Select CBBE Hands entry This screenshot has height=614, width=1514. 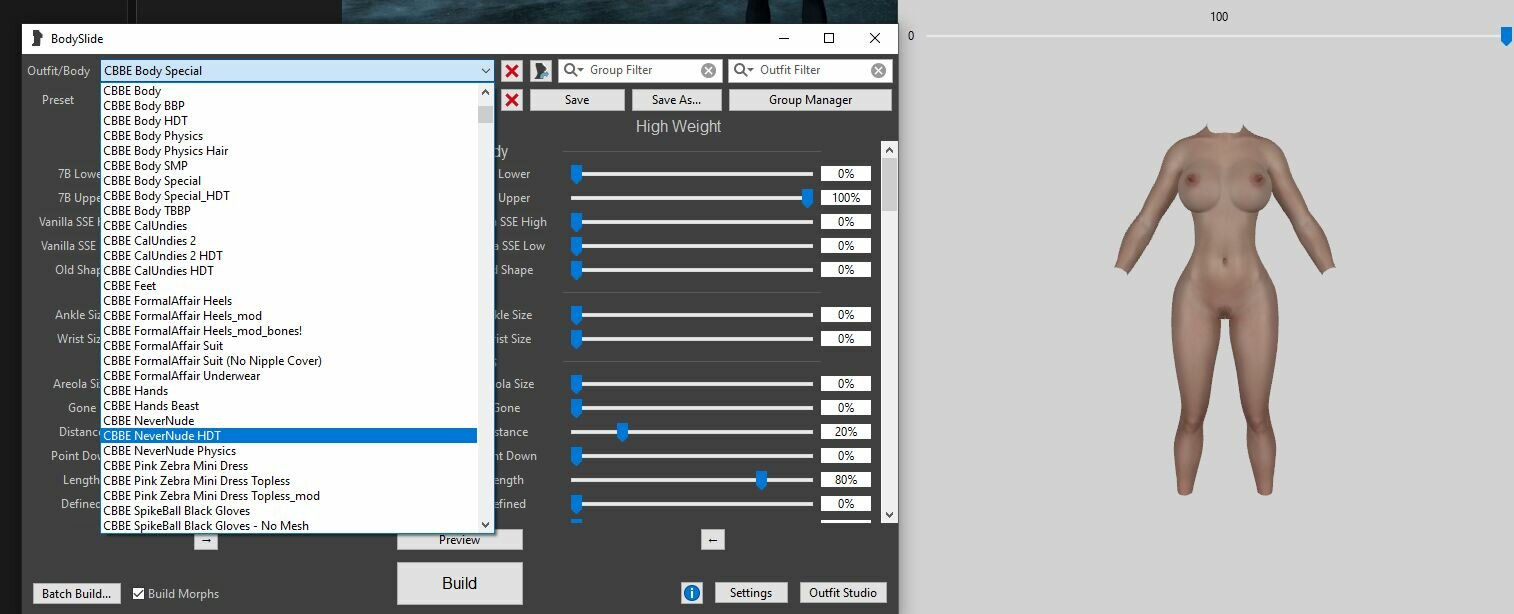coord(288,390)
